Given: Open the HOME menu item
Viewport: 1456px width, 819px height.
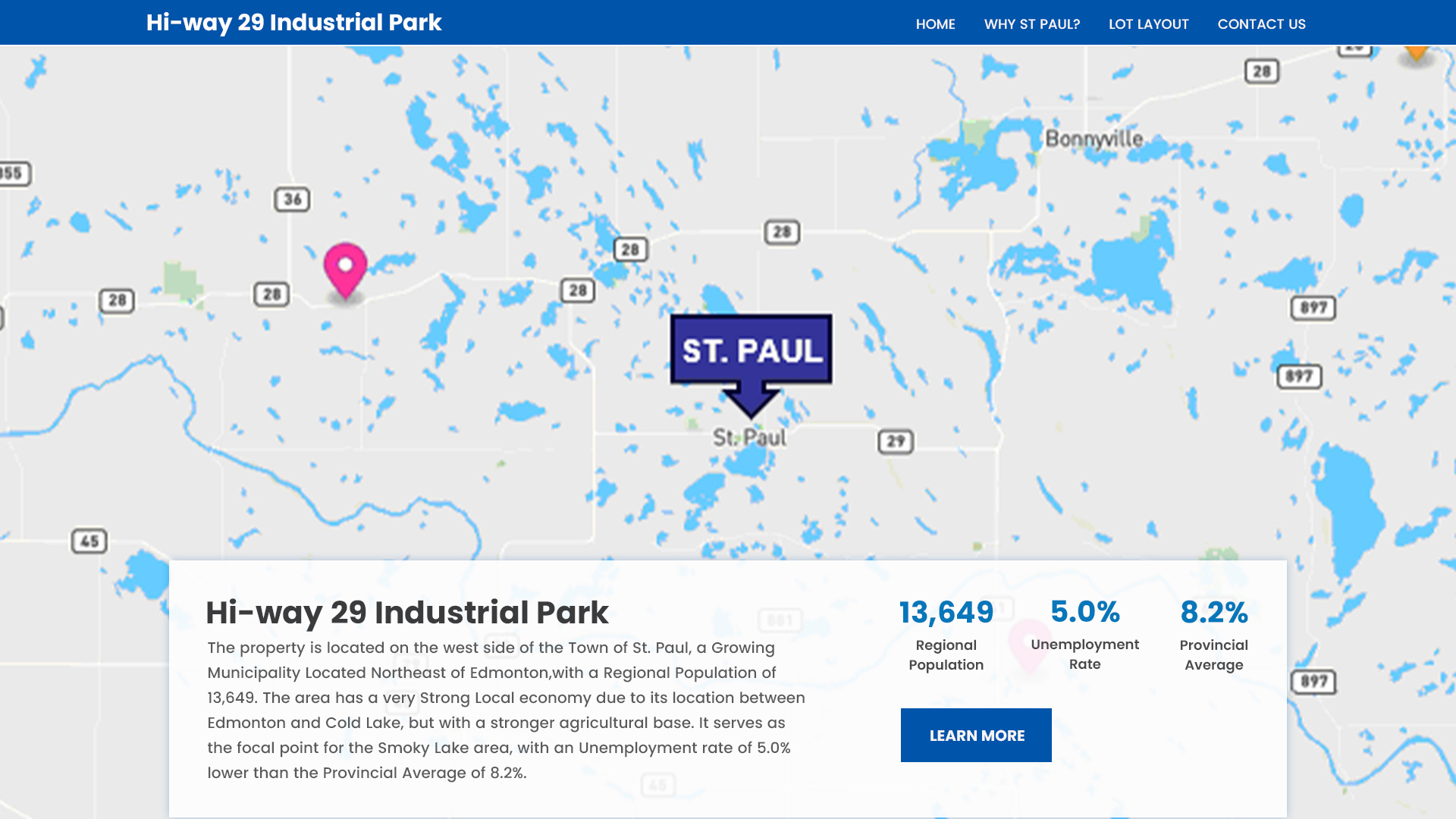Looking at the screenshot, I should click(935, 24).
